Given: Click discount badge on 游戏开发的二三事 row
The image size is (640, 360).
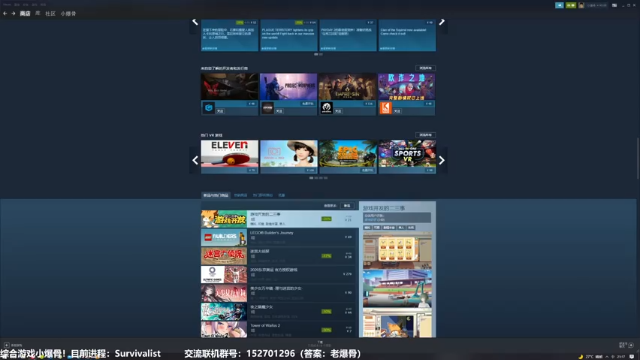Looking at the screenshot, I should point(326,219).
